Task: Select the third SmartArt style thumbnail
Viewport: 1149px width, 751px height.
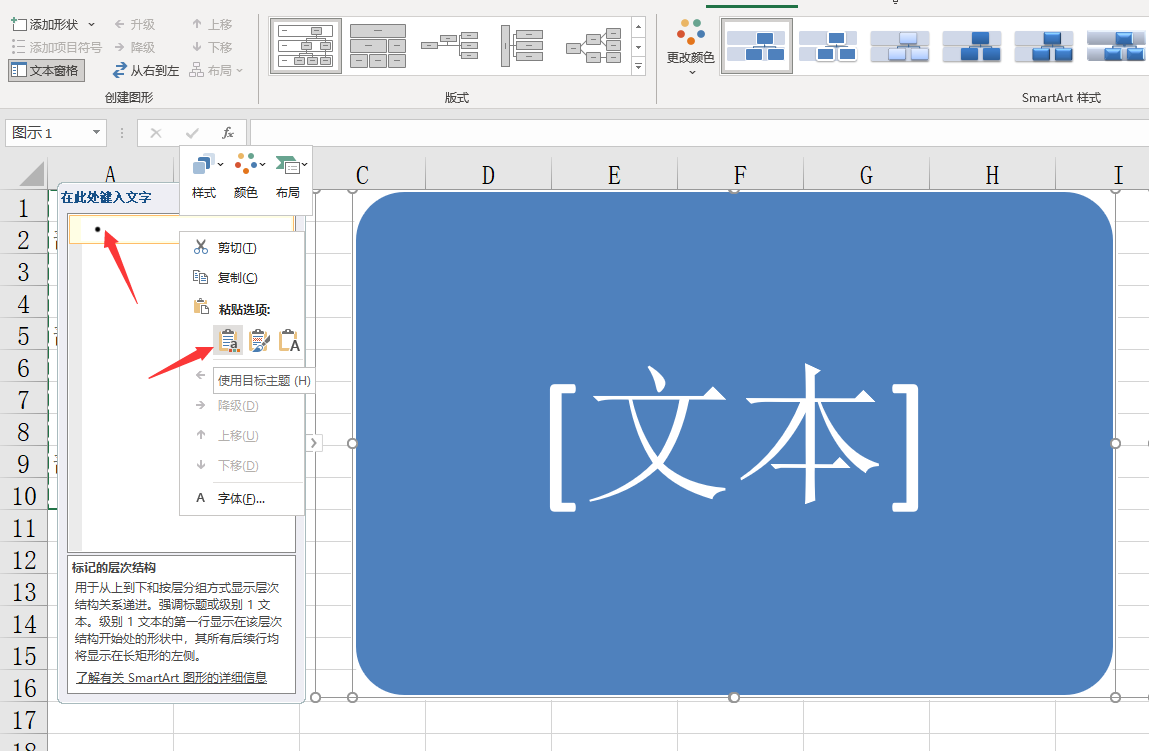Action: [x=900, y=46]
